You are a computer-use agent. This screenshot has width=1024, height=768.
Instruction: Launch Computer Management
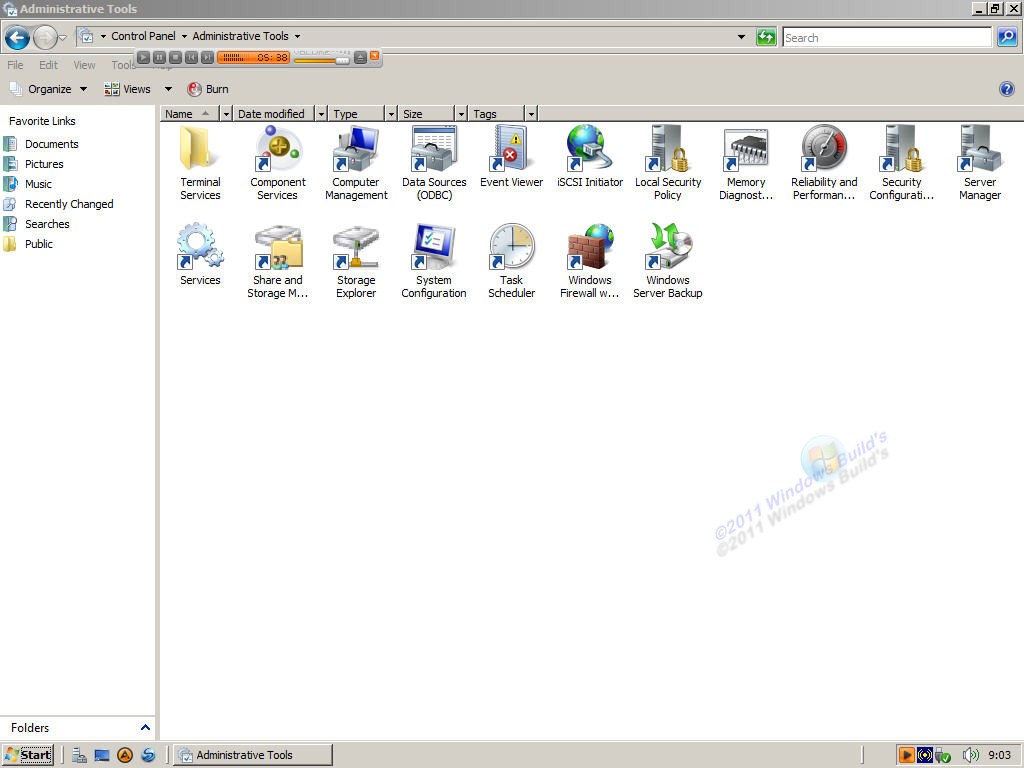[x=356, y=163]
